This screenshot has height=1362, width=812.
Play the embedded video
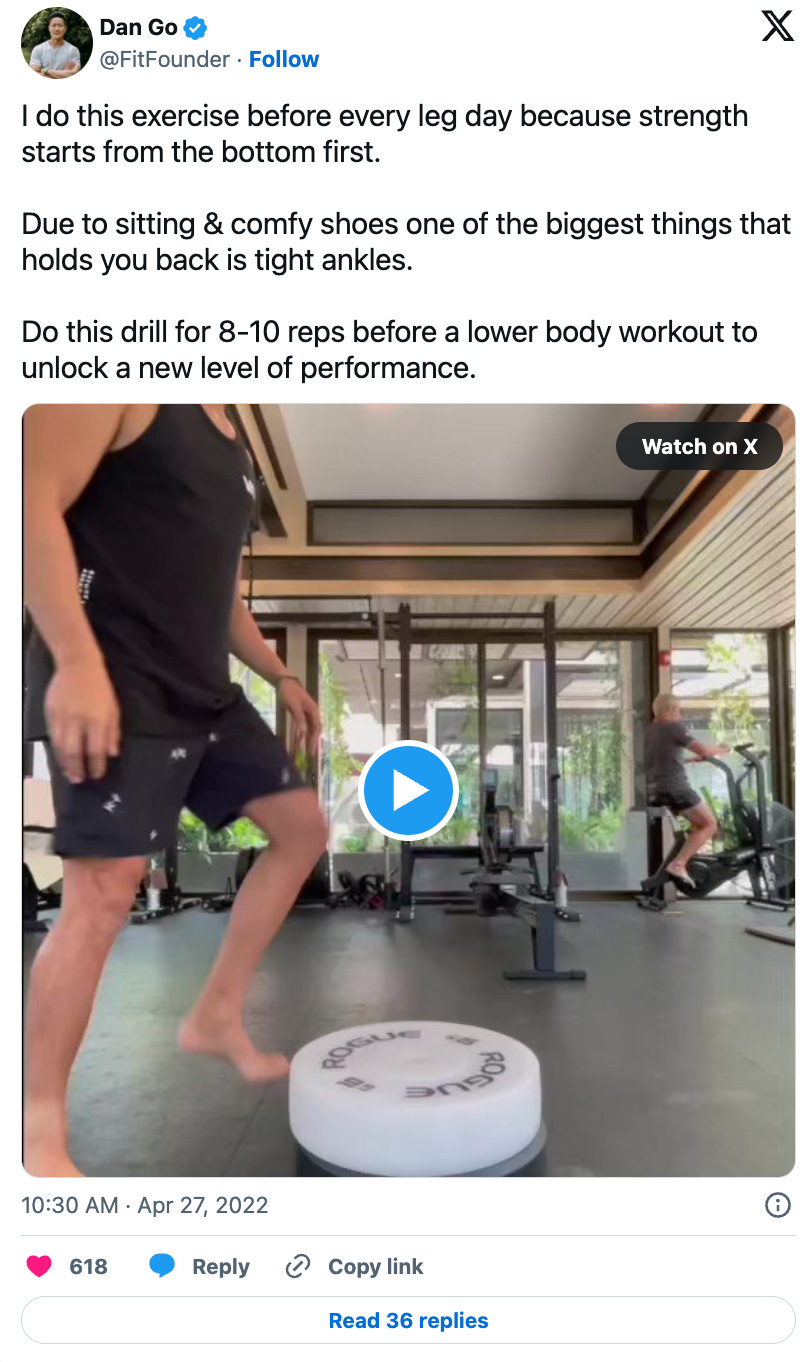point(408,791)
